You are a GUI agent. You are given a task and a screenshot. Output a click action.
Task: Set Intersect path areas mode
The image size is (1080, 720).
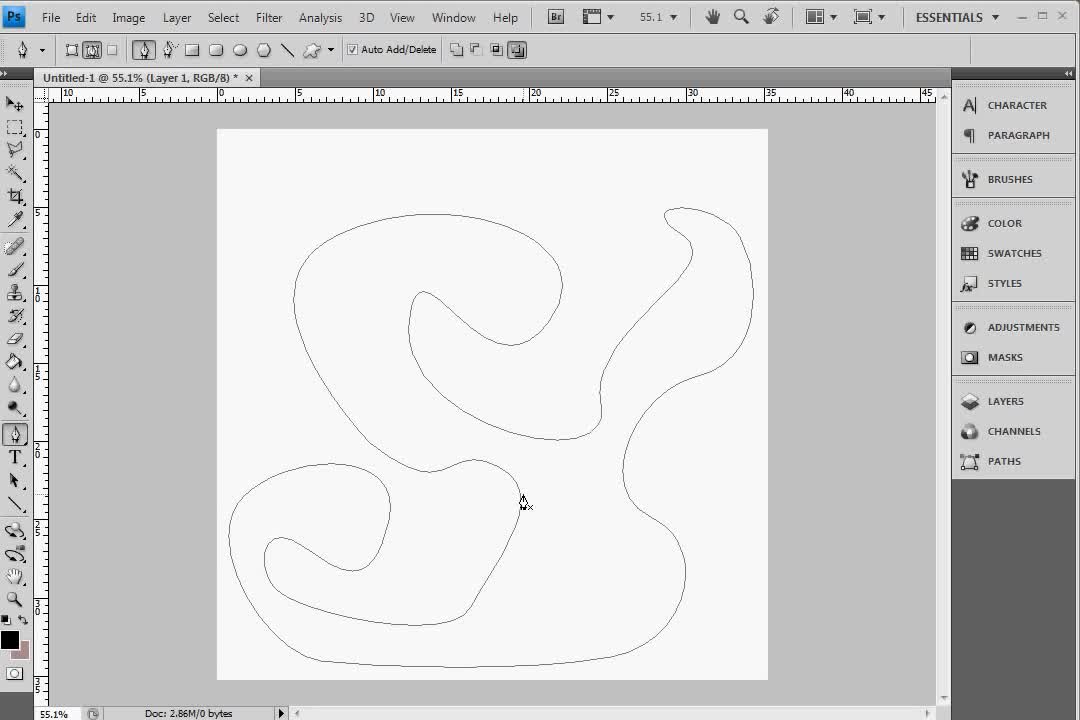(x=496, y=50)
